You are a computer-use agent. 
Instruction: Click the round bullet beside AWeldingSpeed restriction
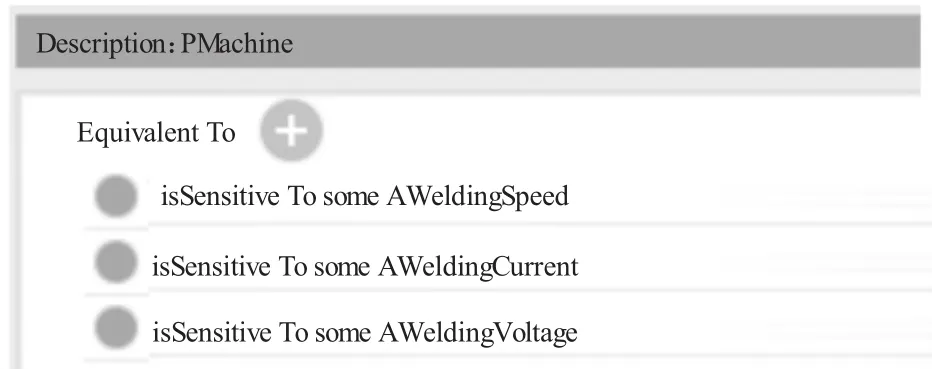click(x=116, y=195)
